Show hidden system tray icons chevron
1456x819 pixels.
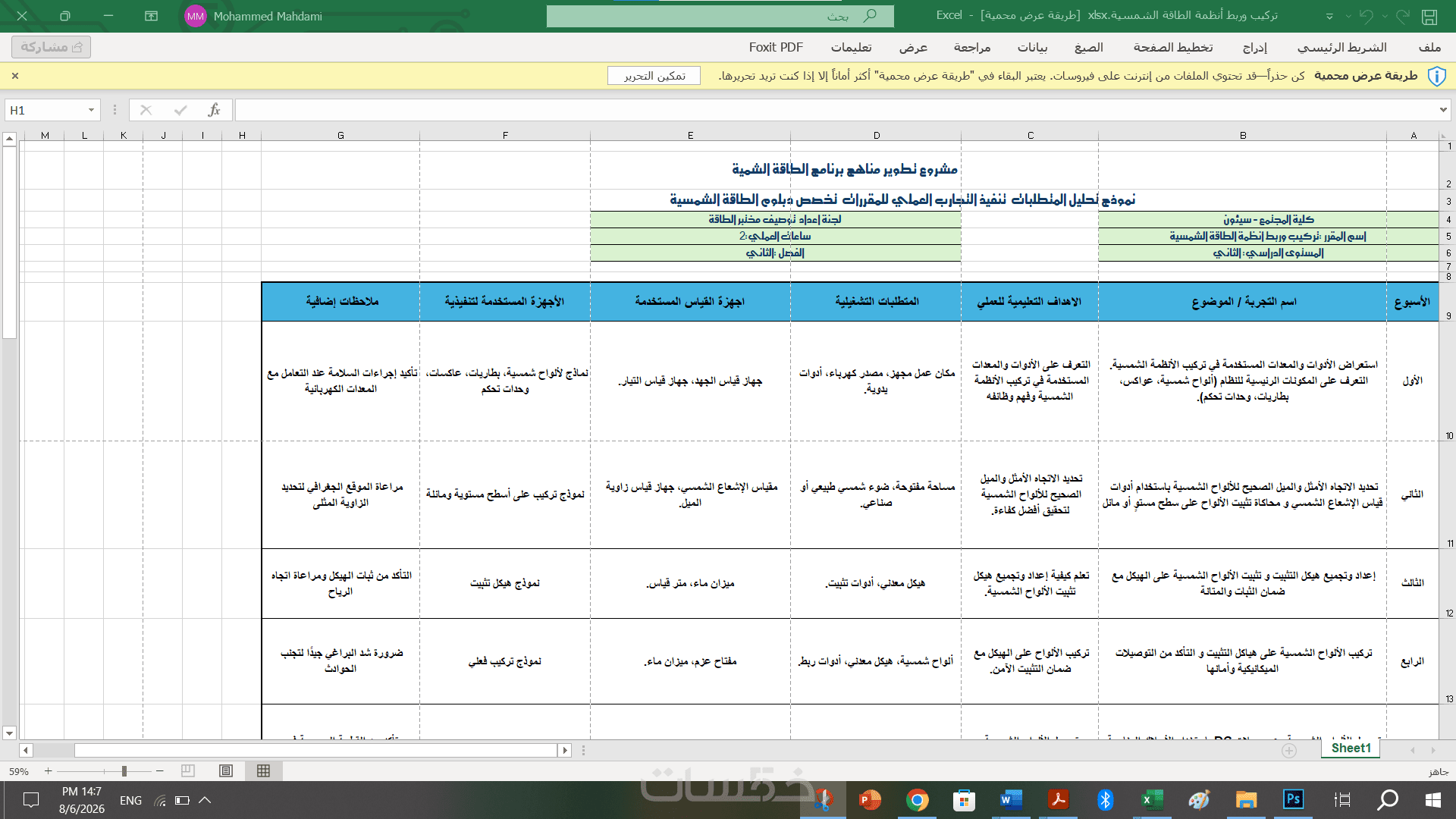pos(205,800)
